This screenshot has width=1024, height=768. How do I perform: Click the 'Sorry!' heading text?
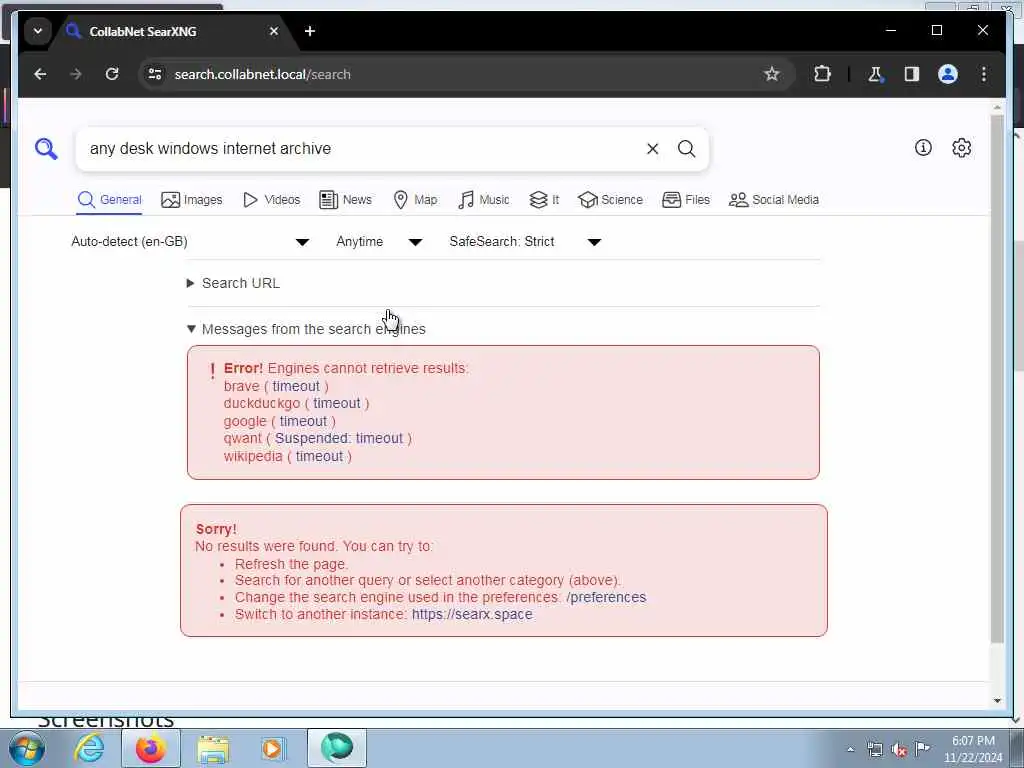click(x=216, y=529)
